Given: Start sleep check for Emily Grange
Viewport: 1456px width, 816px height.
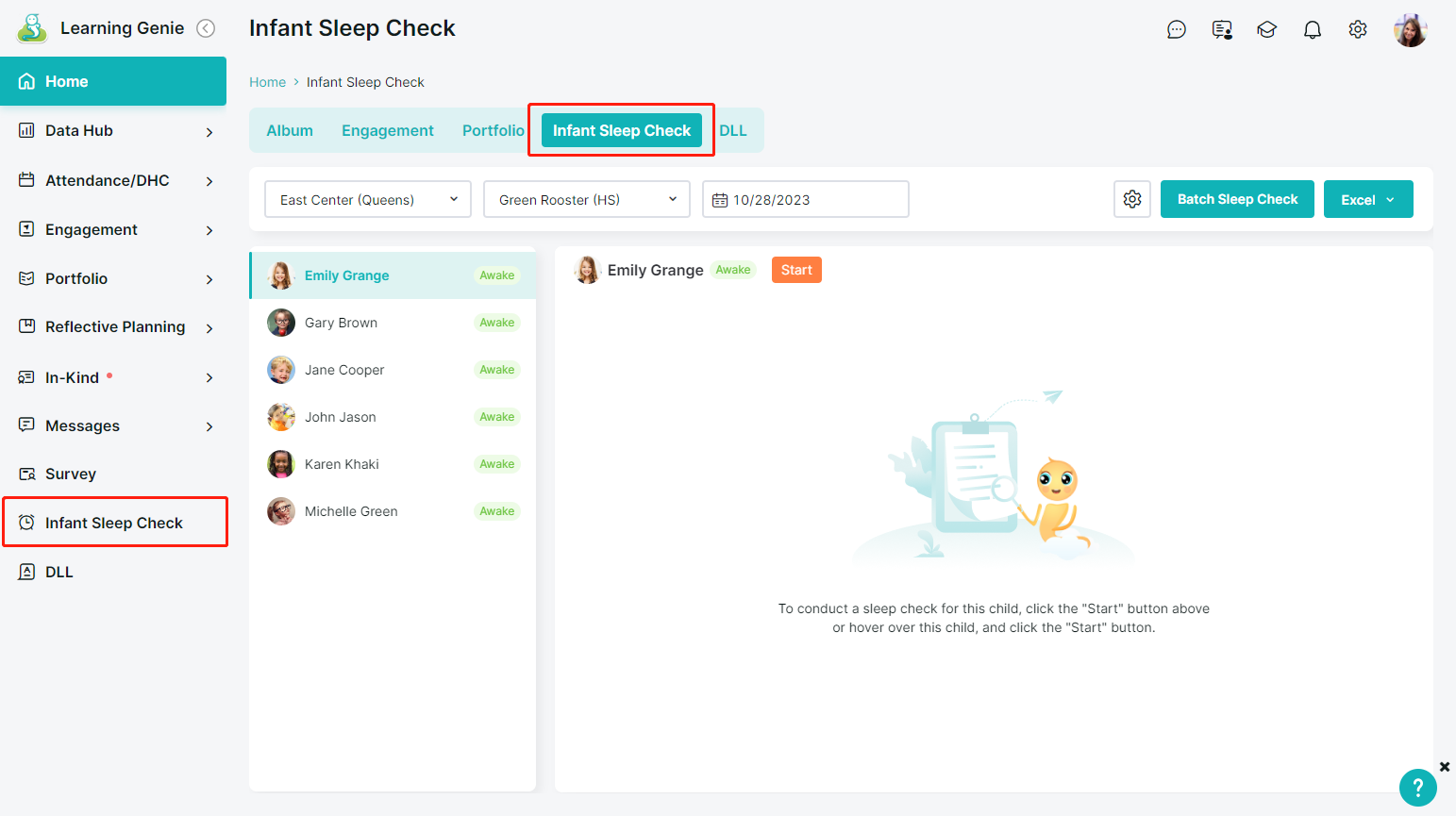Looking at the screenshot, I should click(796, 270).
